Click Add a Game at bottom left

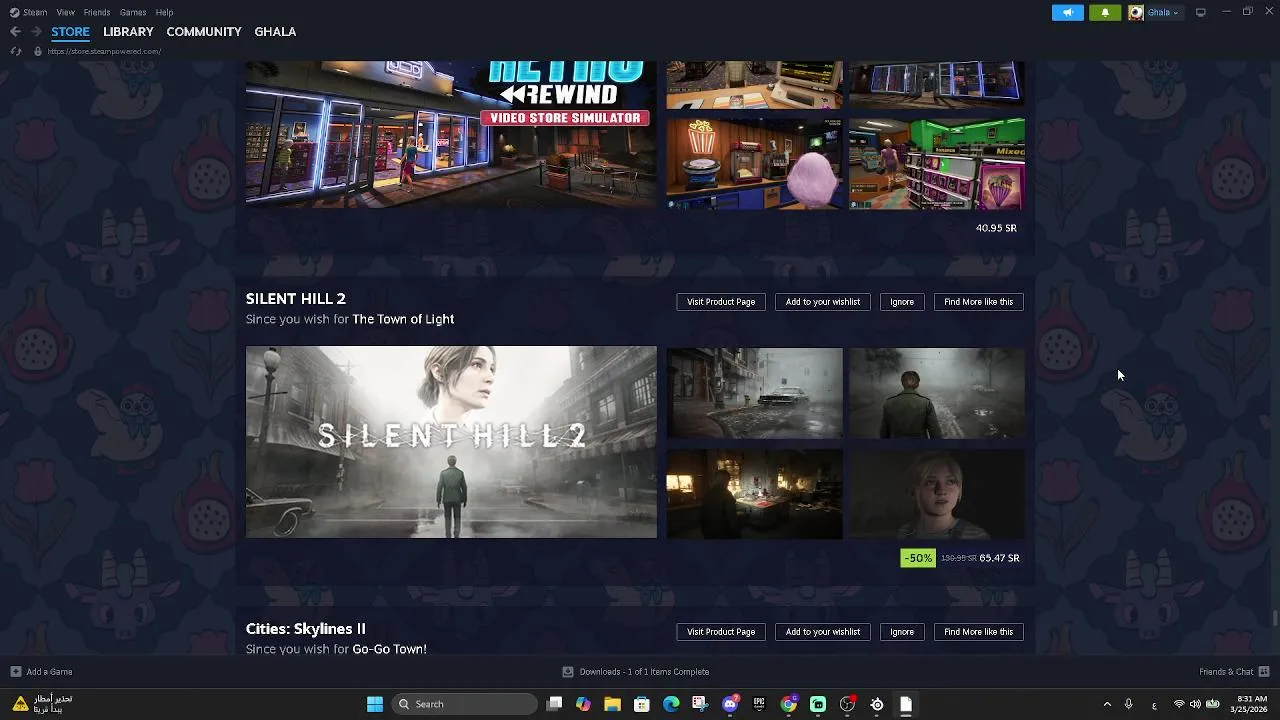click(x=41, y=672)
